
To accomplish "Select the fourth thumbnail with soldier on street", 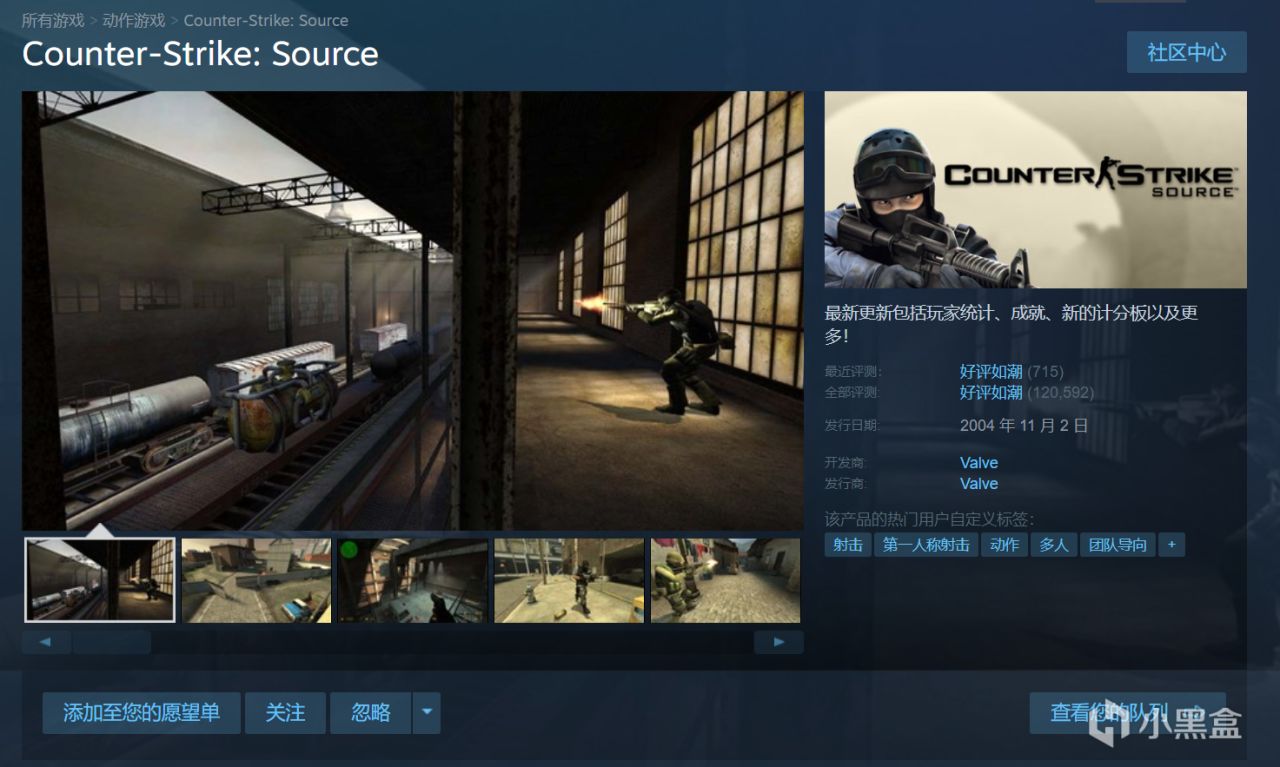I will pos(569,580).
